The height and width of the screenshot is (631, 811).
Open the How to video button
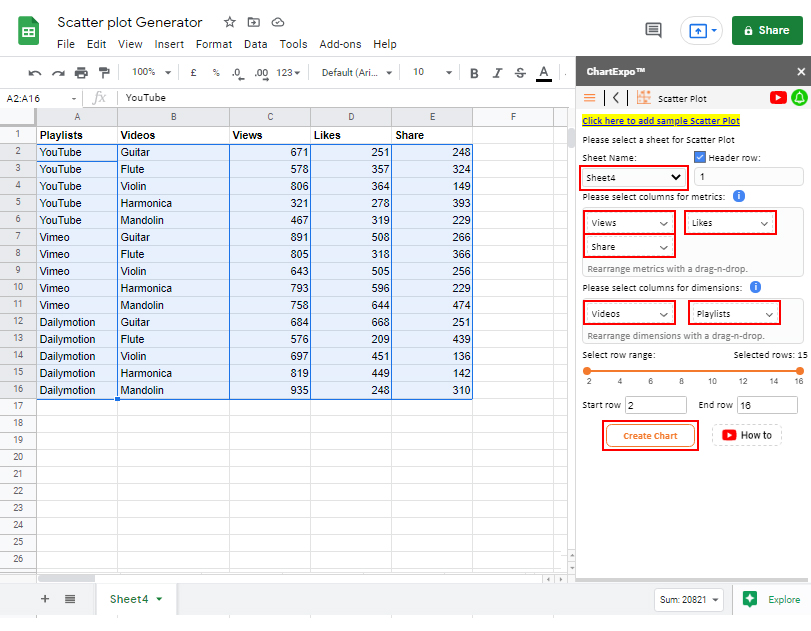click(x=747, y=435)
